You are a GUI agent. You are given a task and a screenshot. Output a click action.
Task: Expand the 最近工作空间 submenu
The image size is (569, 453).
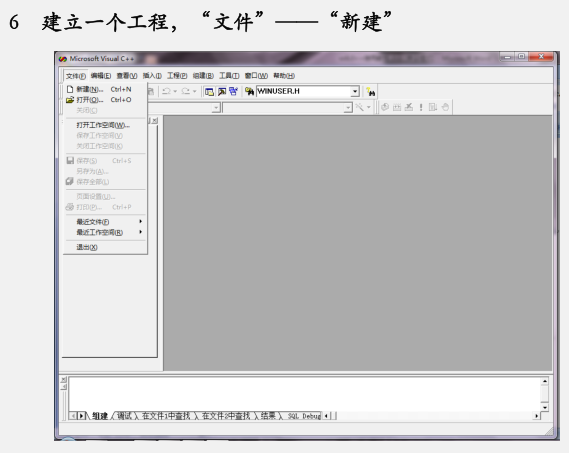tap(105, 232)
